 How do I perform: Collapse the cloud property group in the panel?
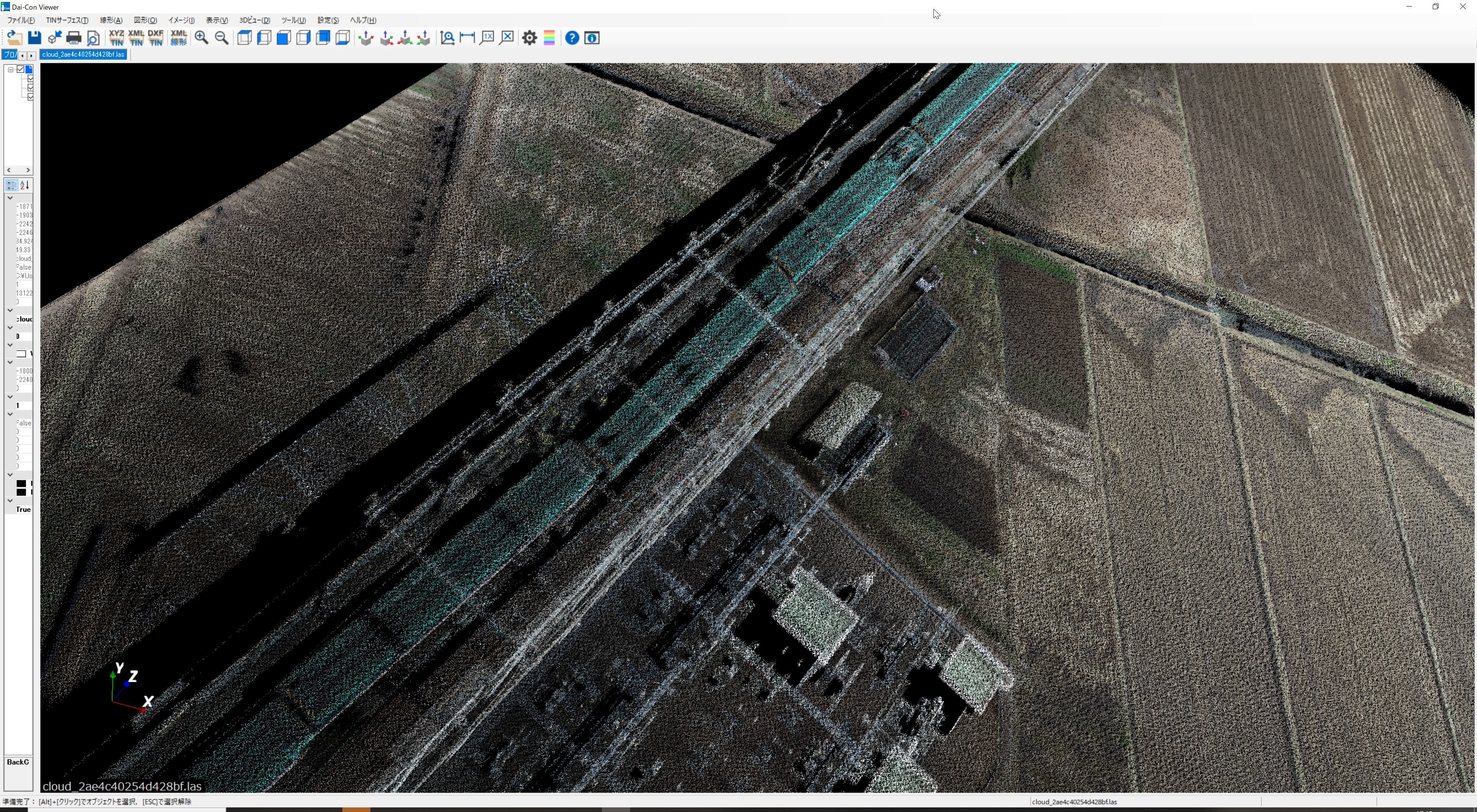10,311
